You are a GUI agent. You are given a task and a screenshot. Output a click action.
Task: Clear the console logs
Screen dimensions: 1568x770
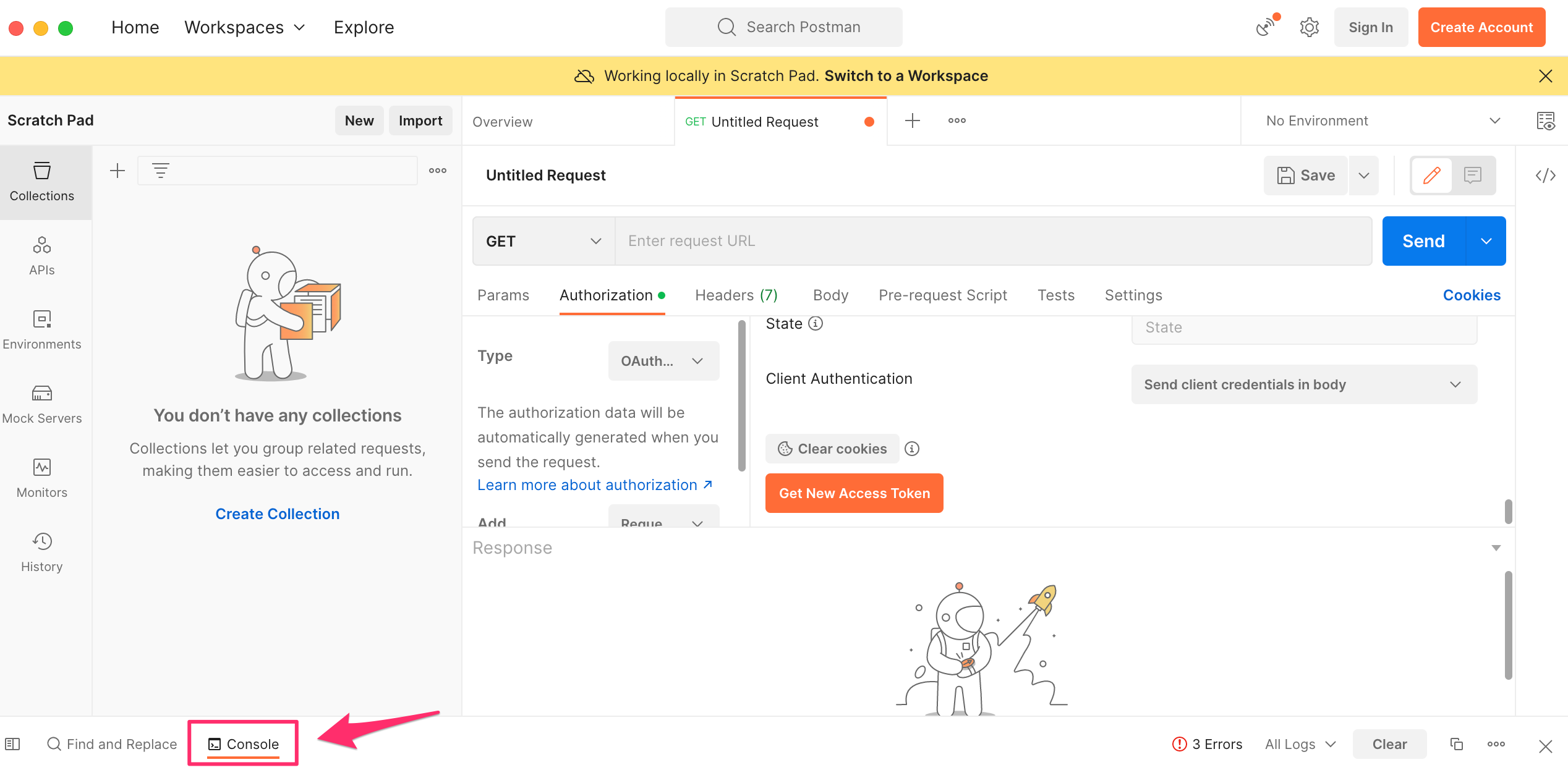pyautogui.click(x=1389, y=744)
